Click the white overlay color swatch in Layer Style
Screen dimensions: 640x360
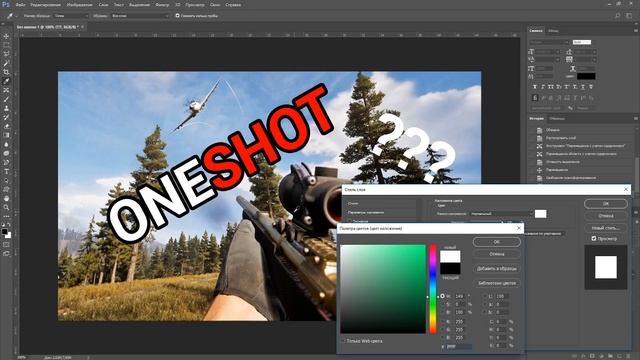[540, 213]
